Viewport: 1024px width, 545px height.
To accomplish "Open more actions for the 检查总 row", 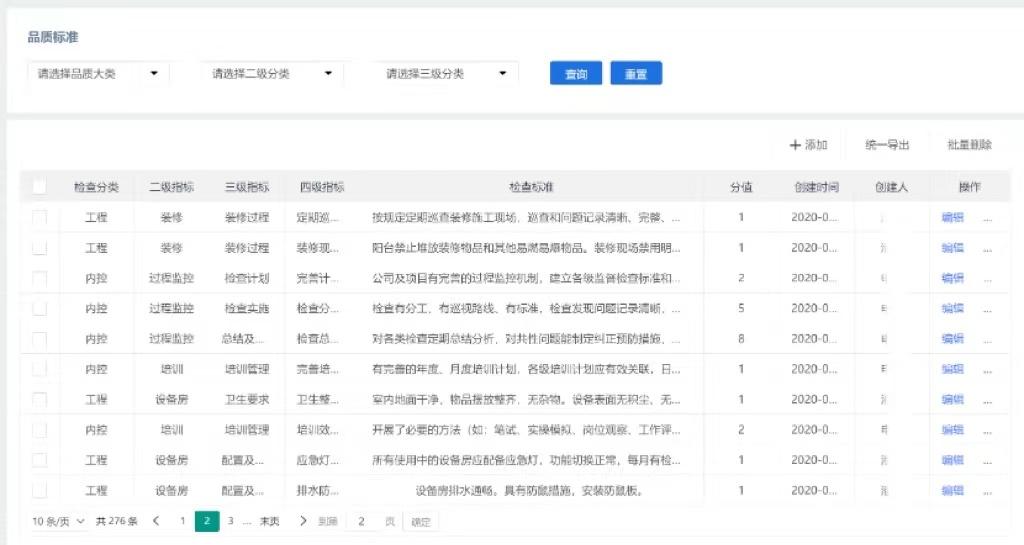I will pyautogui.click(x=987, y=340).
